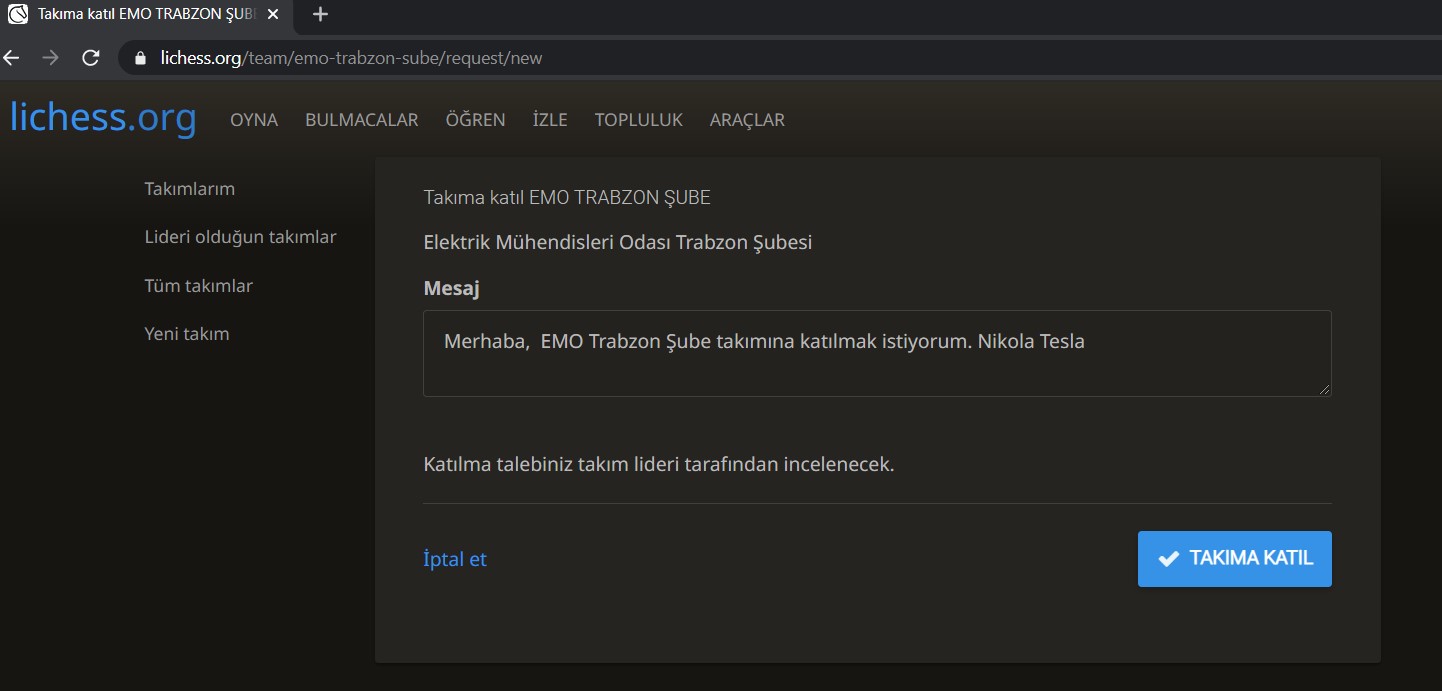The height and width of the screenshot is (691, 1442).
Task: Open Lideri olduğun takımlar in sidebar
Action: pyautogui.click(x=240, y=237)
